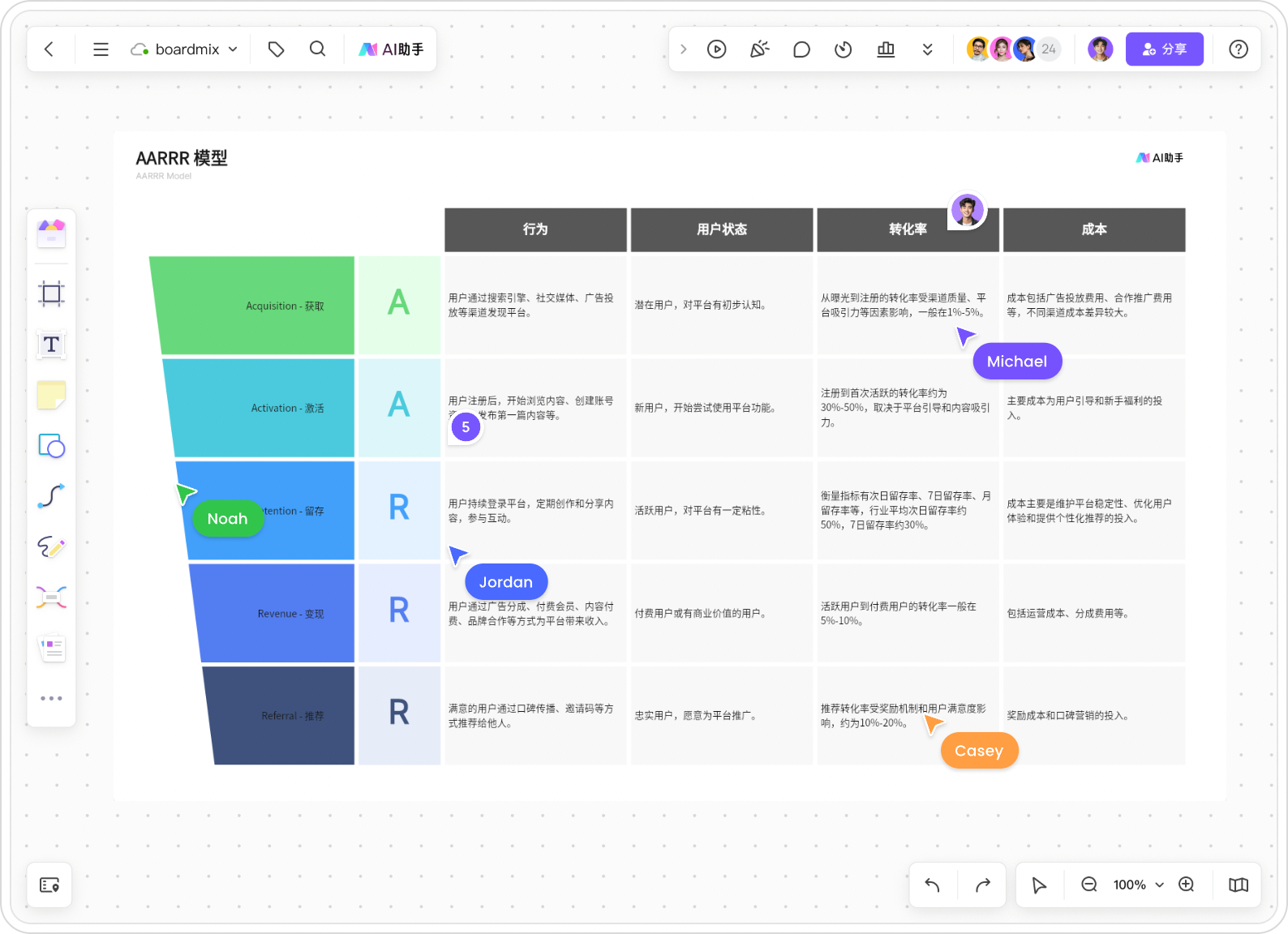Open the hamburger main menu
Viewport: 1288px width, 934px height.
pyautogui.click(x=101, y=49)
